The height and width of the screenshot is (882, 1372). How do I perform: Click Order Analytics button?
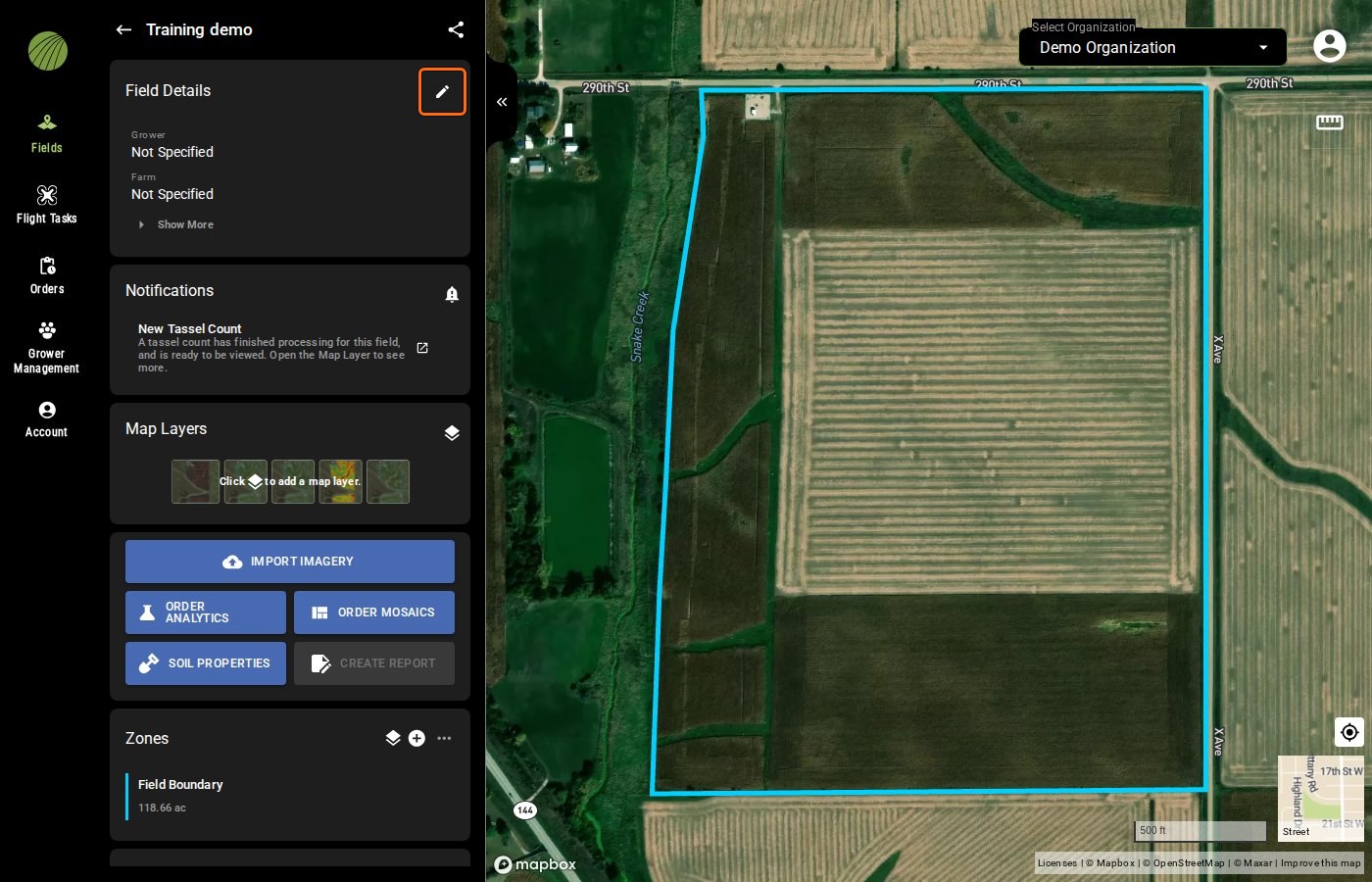206,612
